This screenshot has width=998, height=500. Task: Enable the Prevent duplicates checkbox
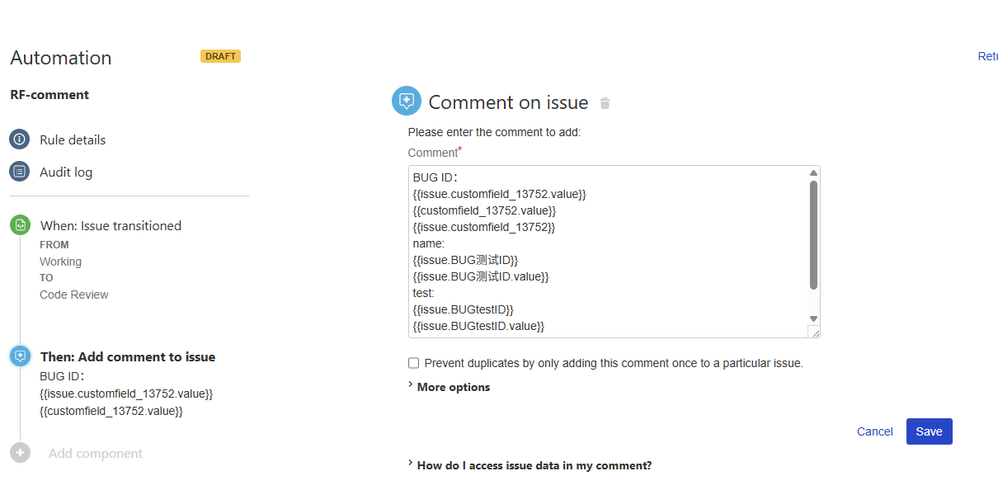click(x=414, y=363)
